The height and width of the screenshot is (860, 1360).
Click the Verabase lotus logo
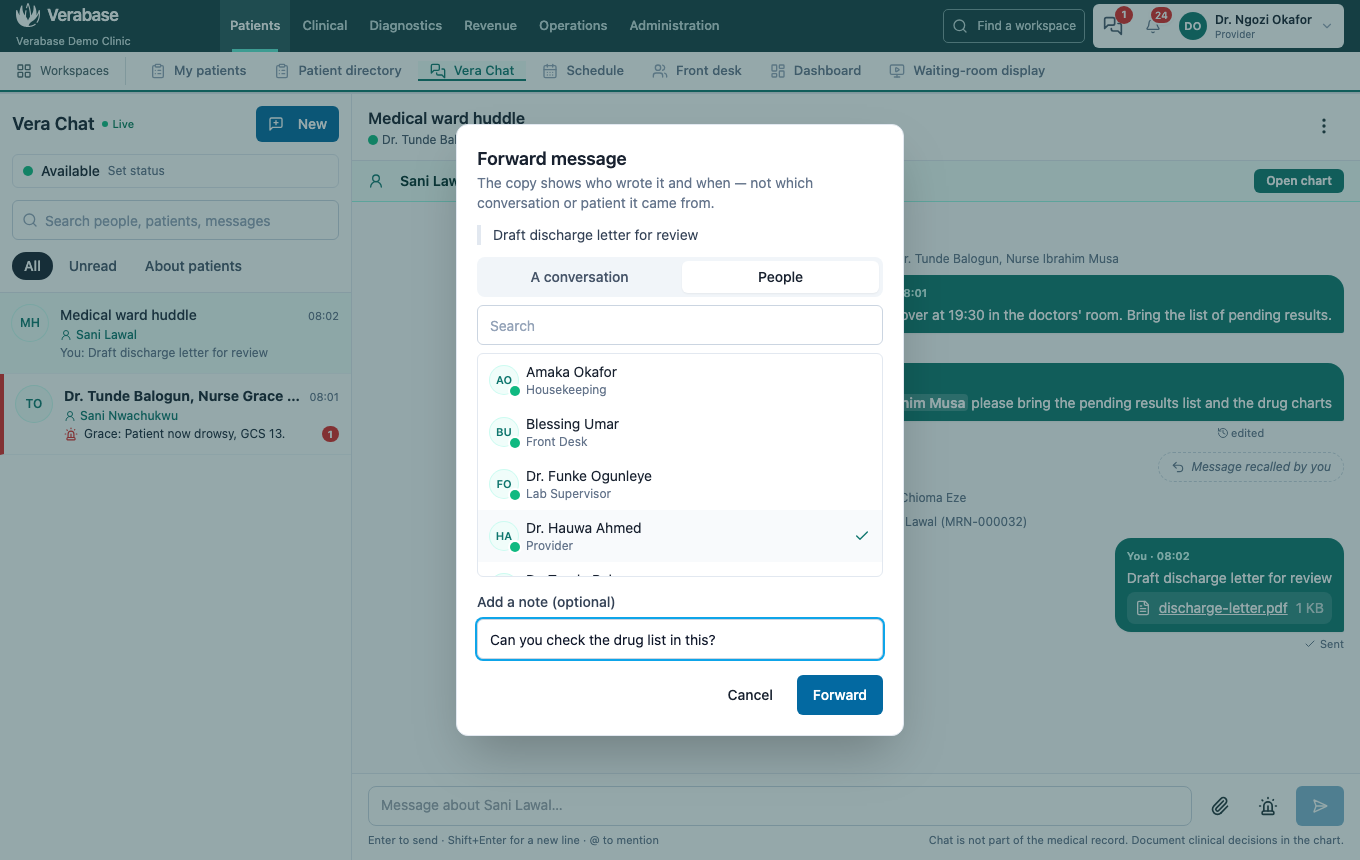pos(28,16)
